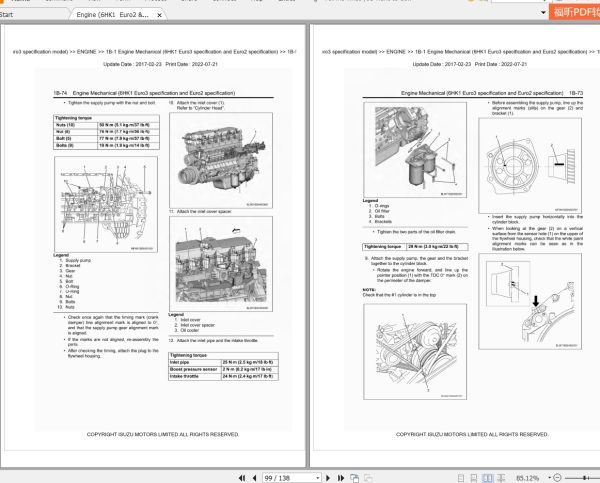Open the page number dropdown arrow

click(x=317, y=478)
